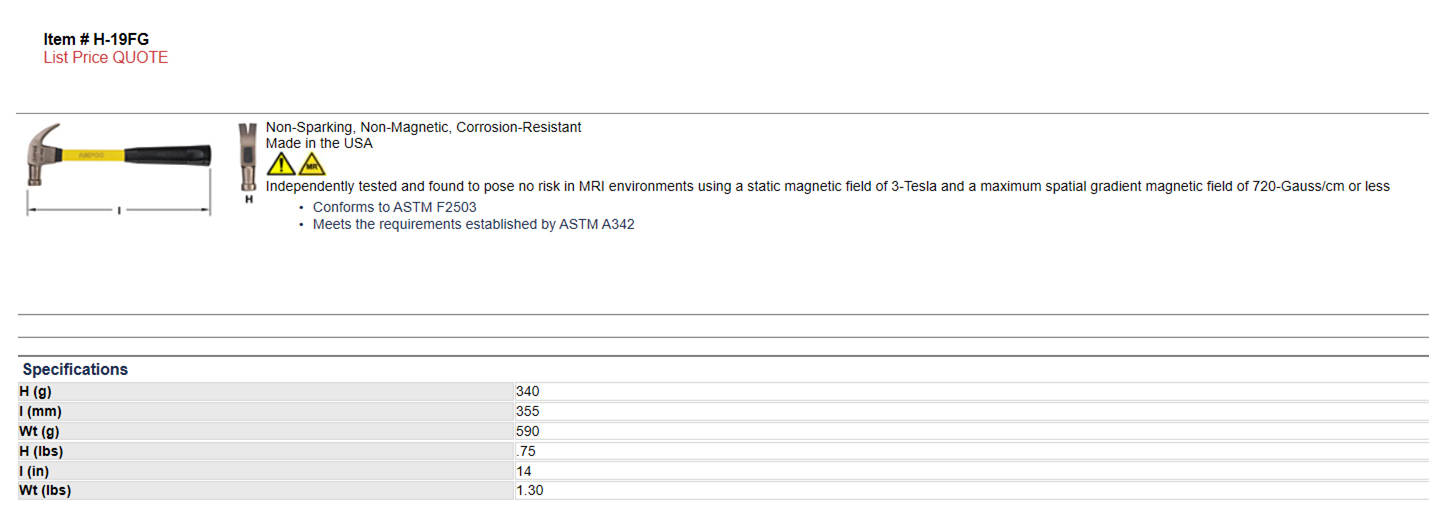Click the 355 millimeter length value

coord(527,412)
